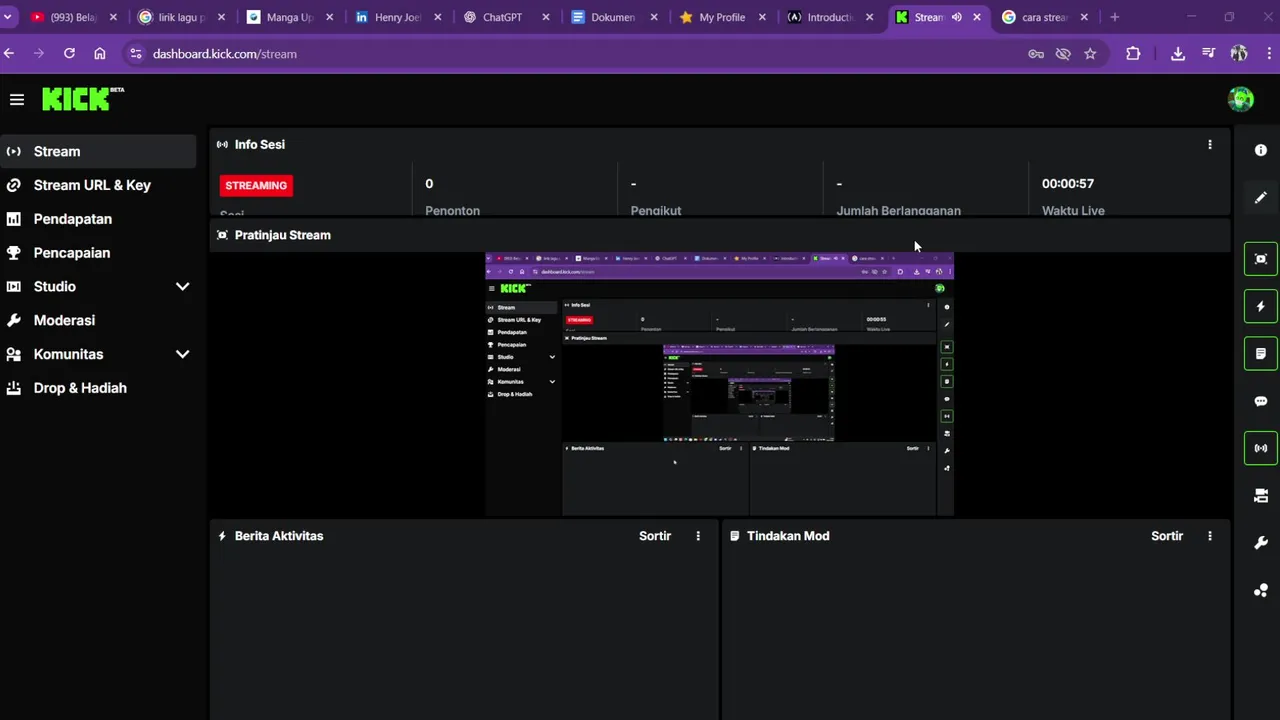This screenshot has height=720, width=1280.
Task: Open the user avatar menu in Kick header
Action: 1241,99
